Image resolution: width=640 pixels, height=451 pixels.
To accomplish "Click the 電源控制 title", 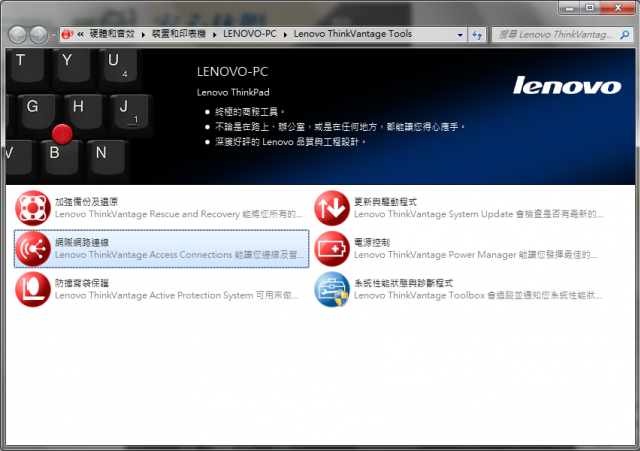I will coord(372,242).
